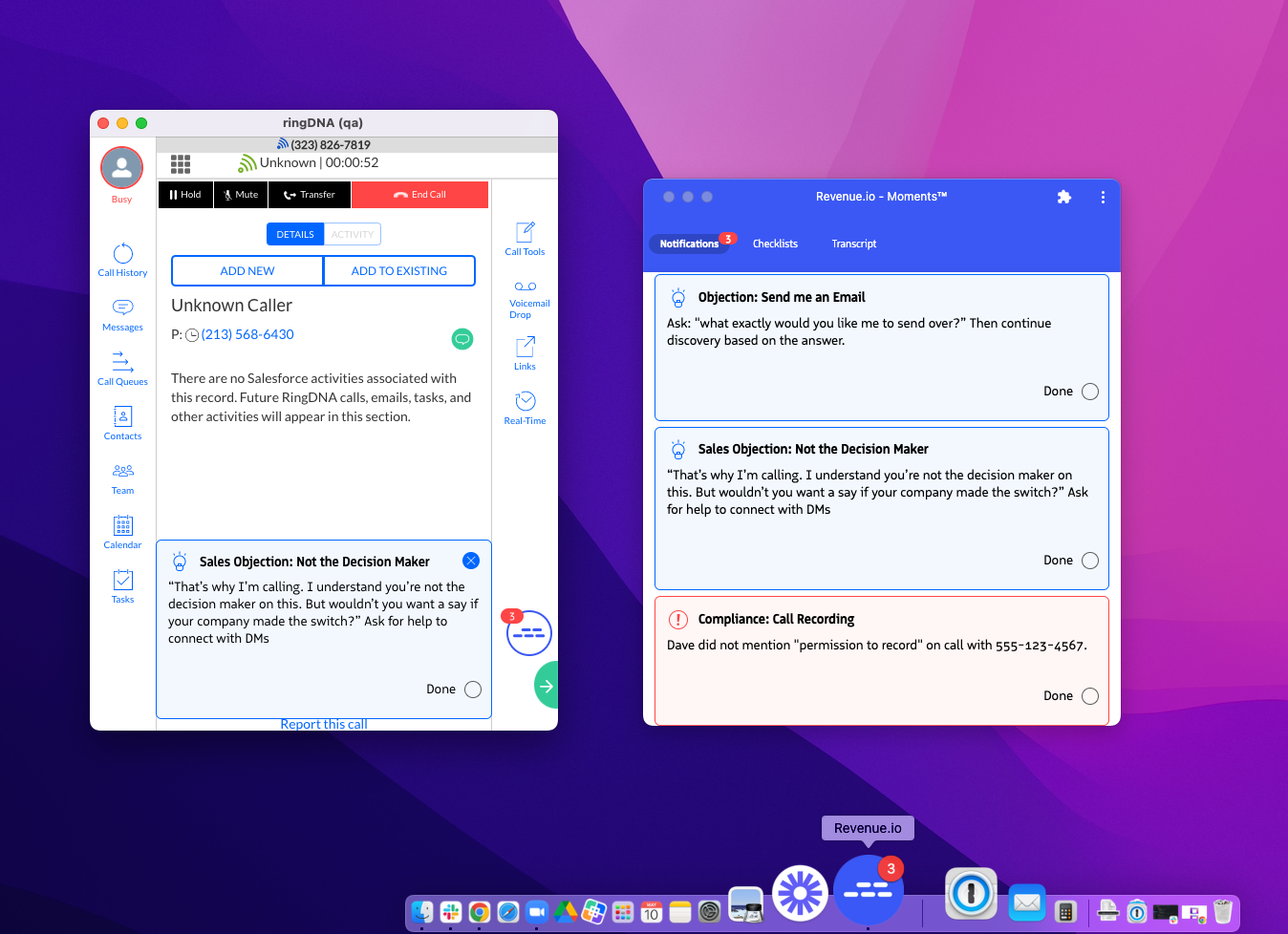Click the Busy status avatar
Image resolution: width=1288 pixels, height=934 pixels.
click(x=121, y=168)
